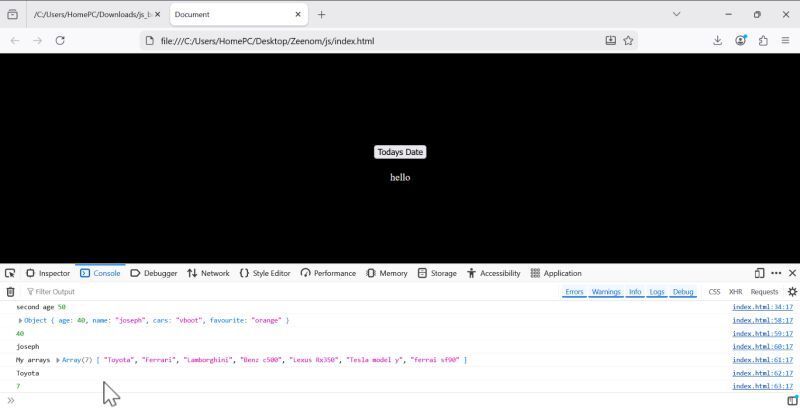800x420 pixels.
Task: Open source link index.html:61:17
Action: coord(763,360)
